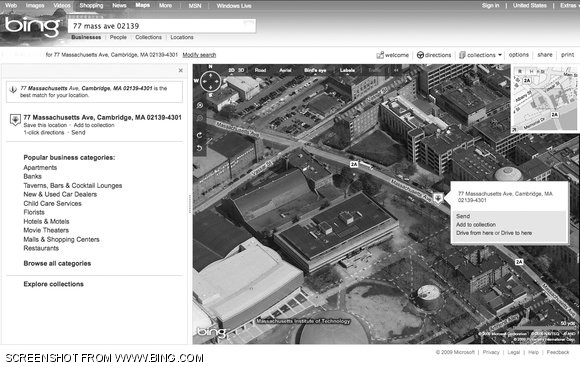Click Send in the map popup
580x366 pixels.
[463, 216]
